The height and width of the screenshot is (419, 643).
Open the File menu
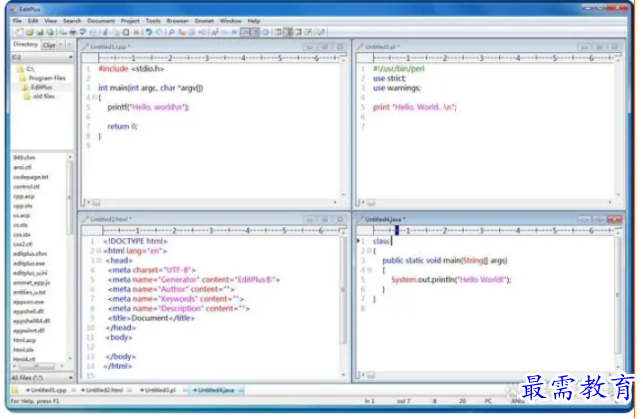click(x=17, y=20)
